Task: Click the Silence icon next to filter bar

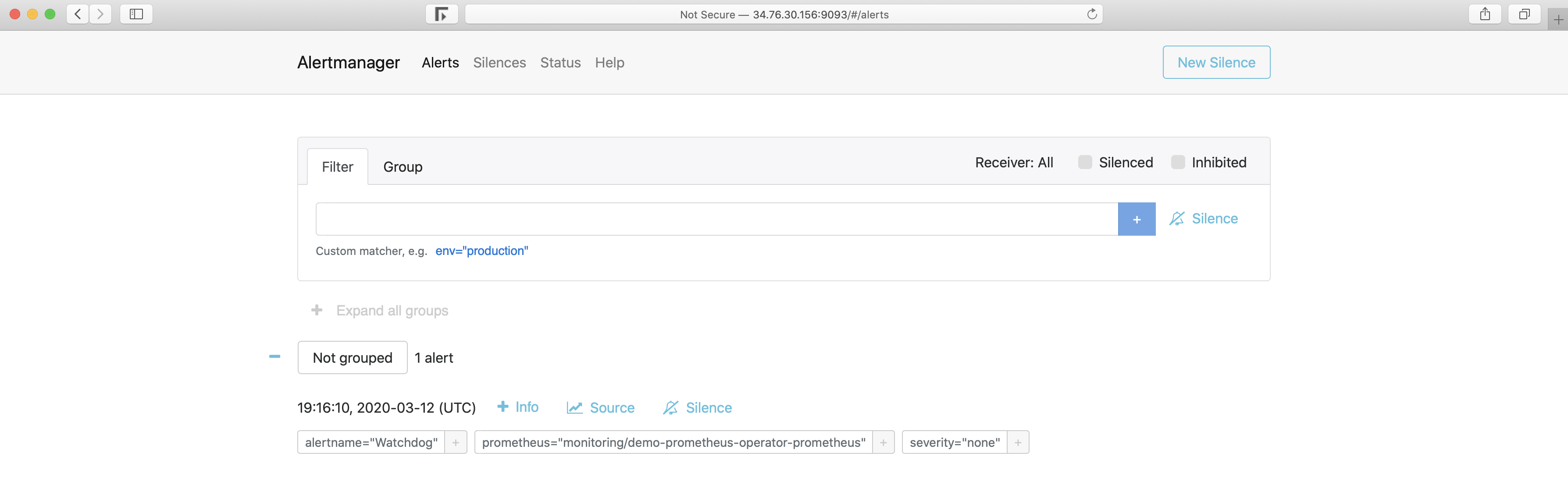Action: point(1177,218)
